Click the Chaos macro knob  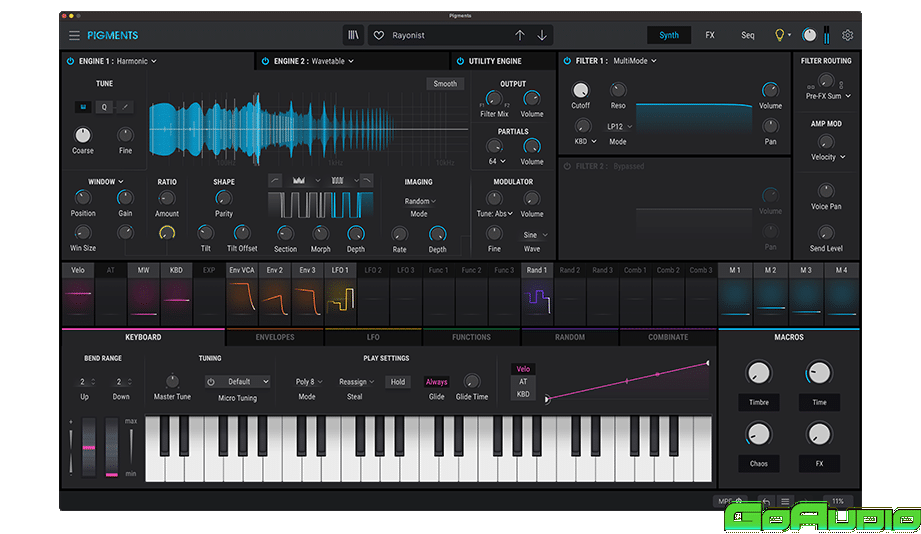(758, 435)
